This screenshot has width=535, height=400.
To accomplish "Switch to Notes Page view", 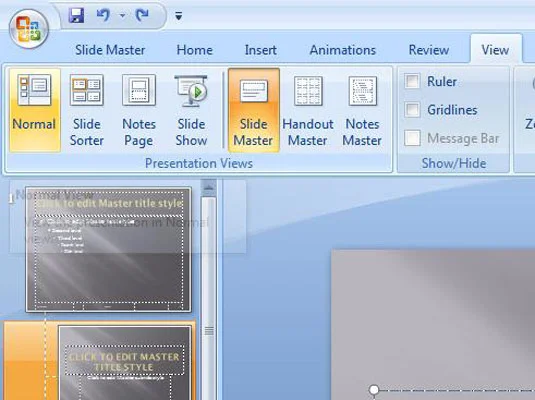I will 139,110.
